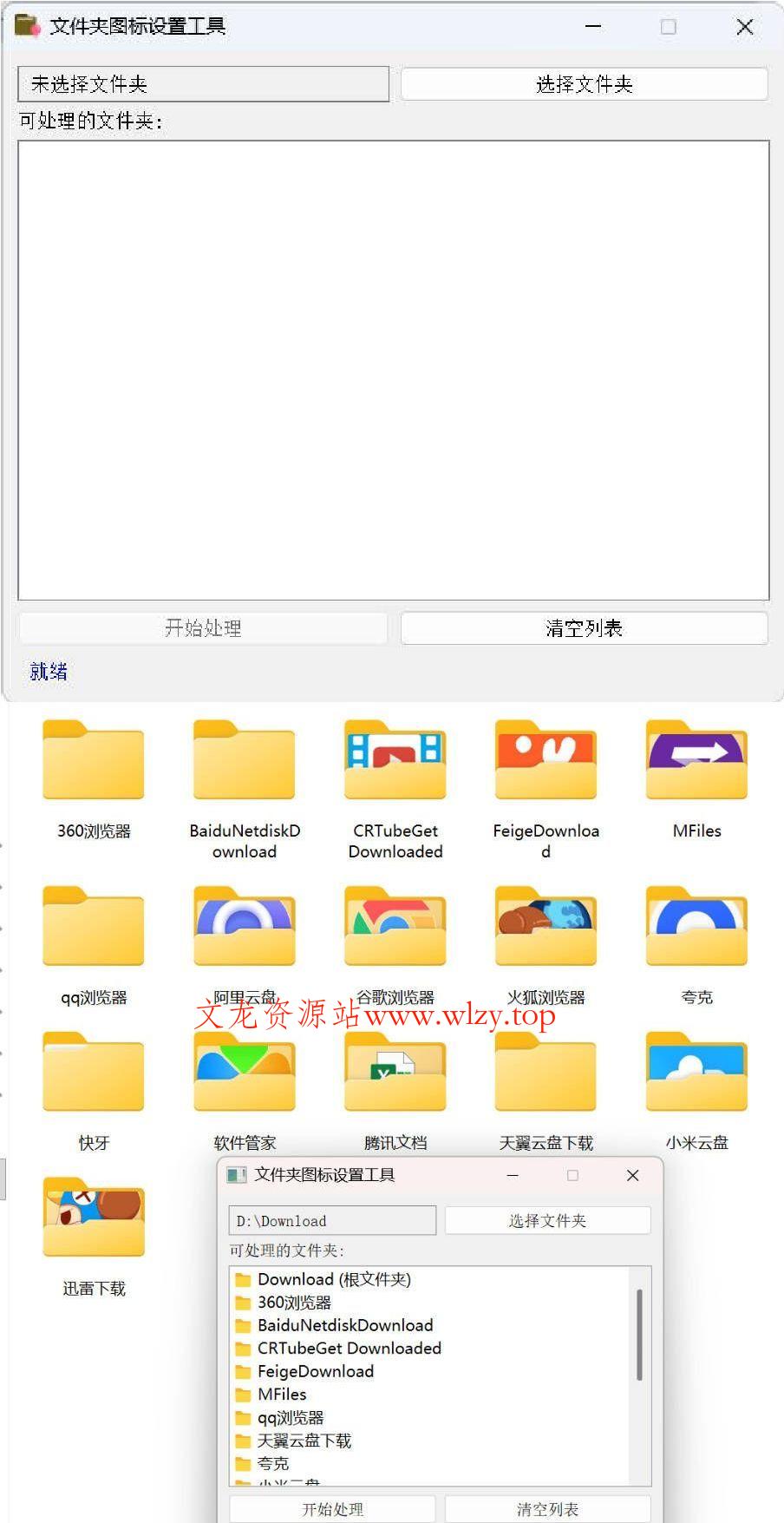The width and height of the screenshot is (784, 1523).
Task: Select 夸克 row in the list
Action: (431, 1464)
